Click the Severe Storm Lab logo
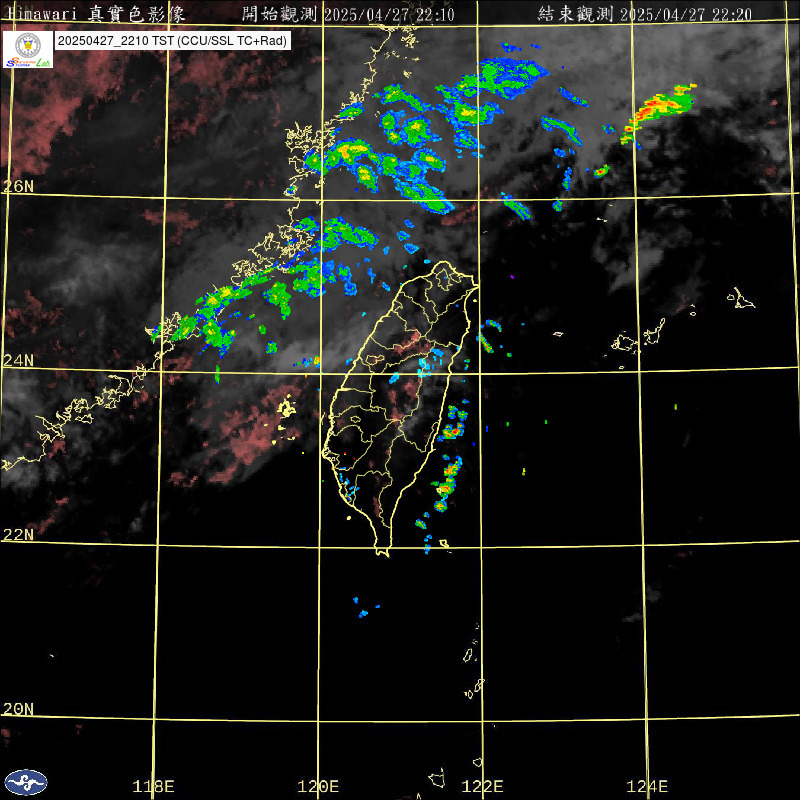 (28, 49)
